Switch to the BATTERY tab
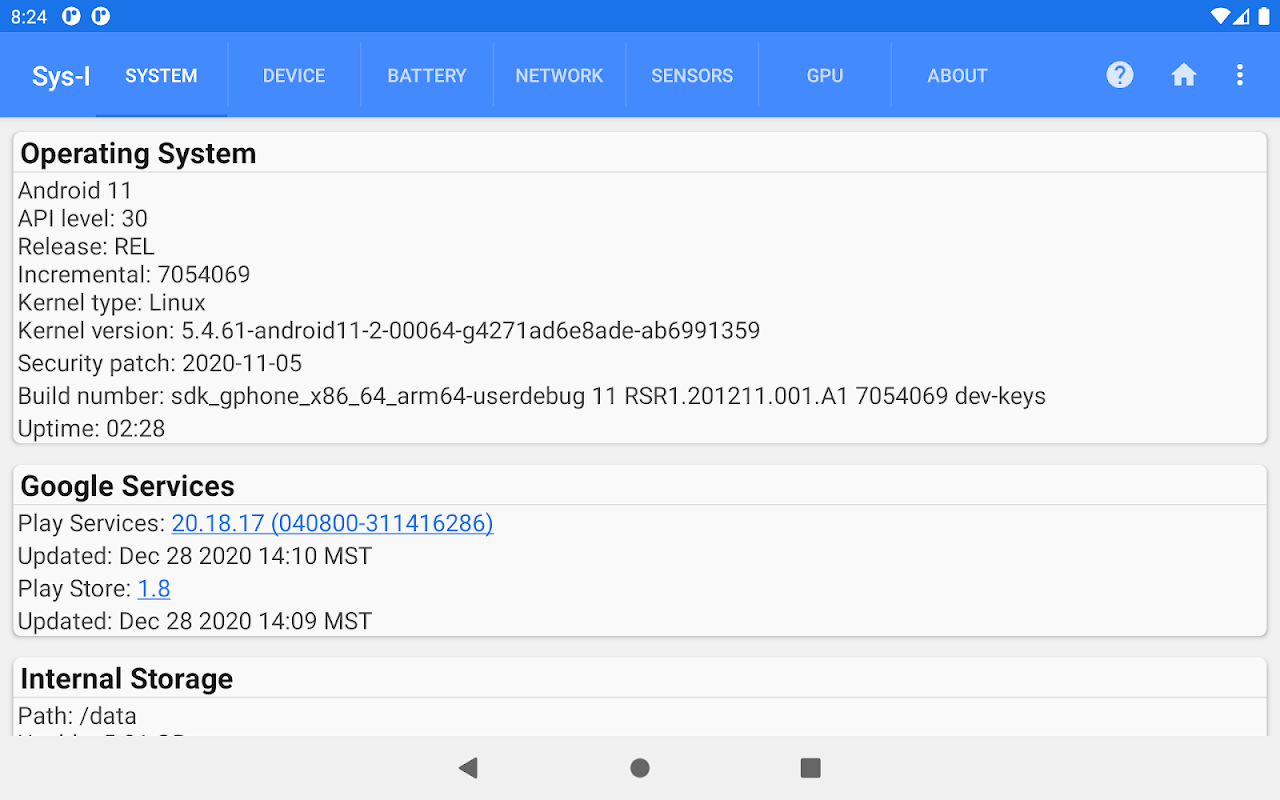Viewport: 1280px width, 800px height. click(427, 76)
